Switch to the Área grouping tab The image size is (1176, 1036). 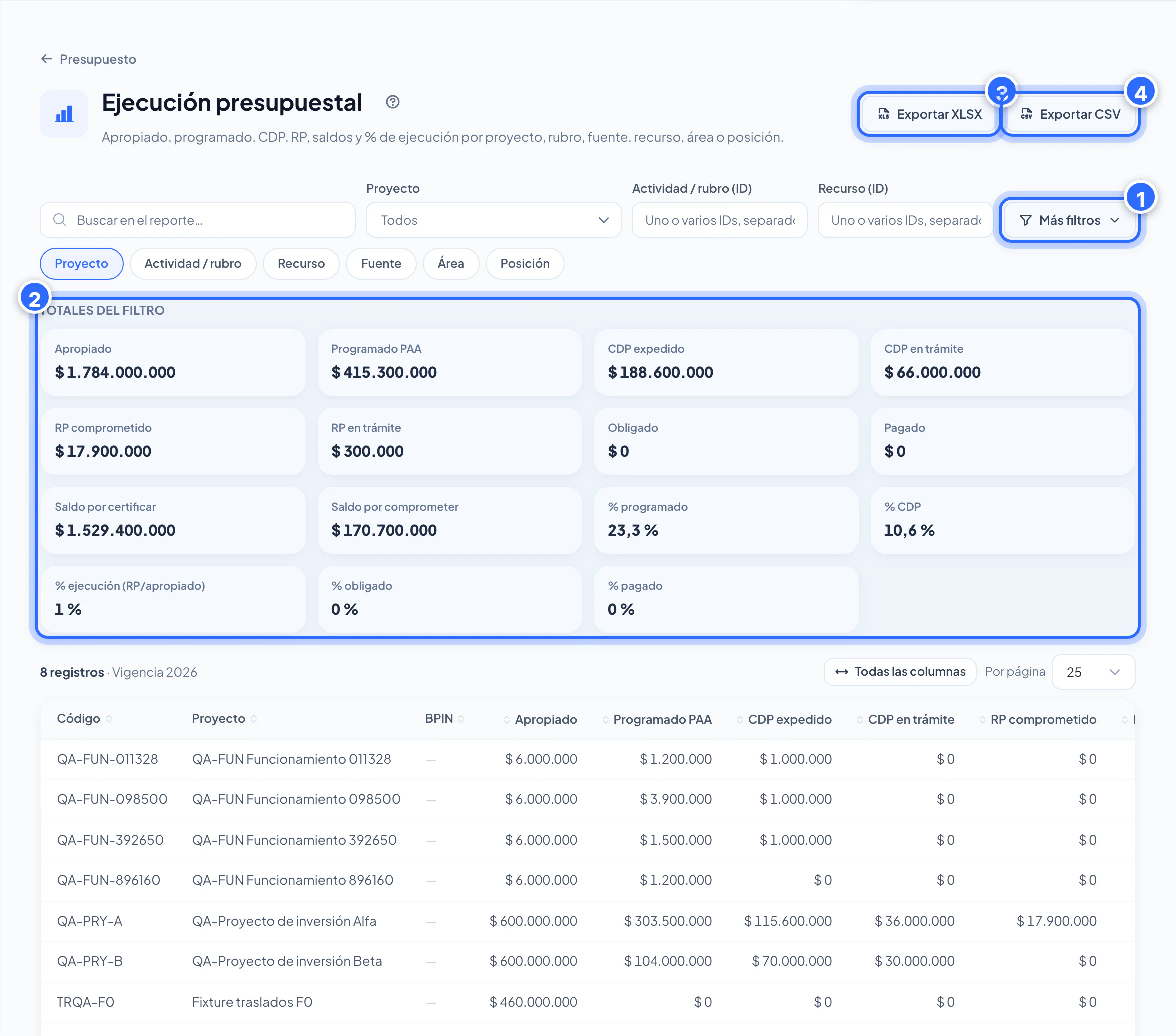point(451,263)
